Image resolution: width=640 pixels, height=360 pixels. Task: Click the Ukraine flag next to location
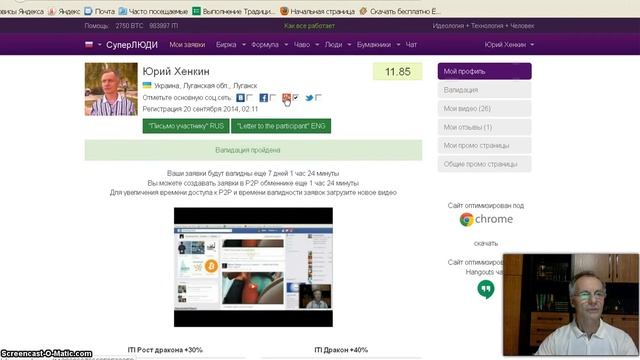pos(147,85)
